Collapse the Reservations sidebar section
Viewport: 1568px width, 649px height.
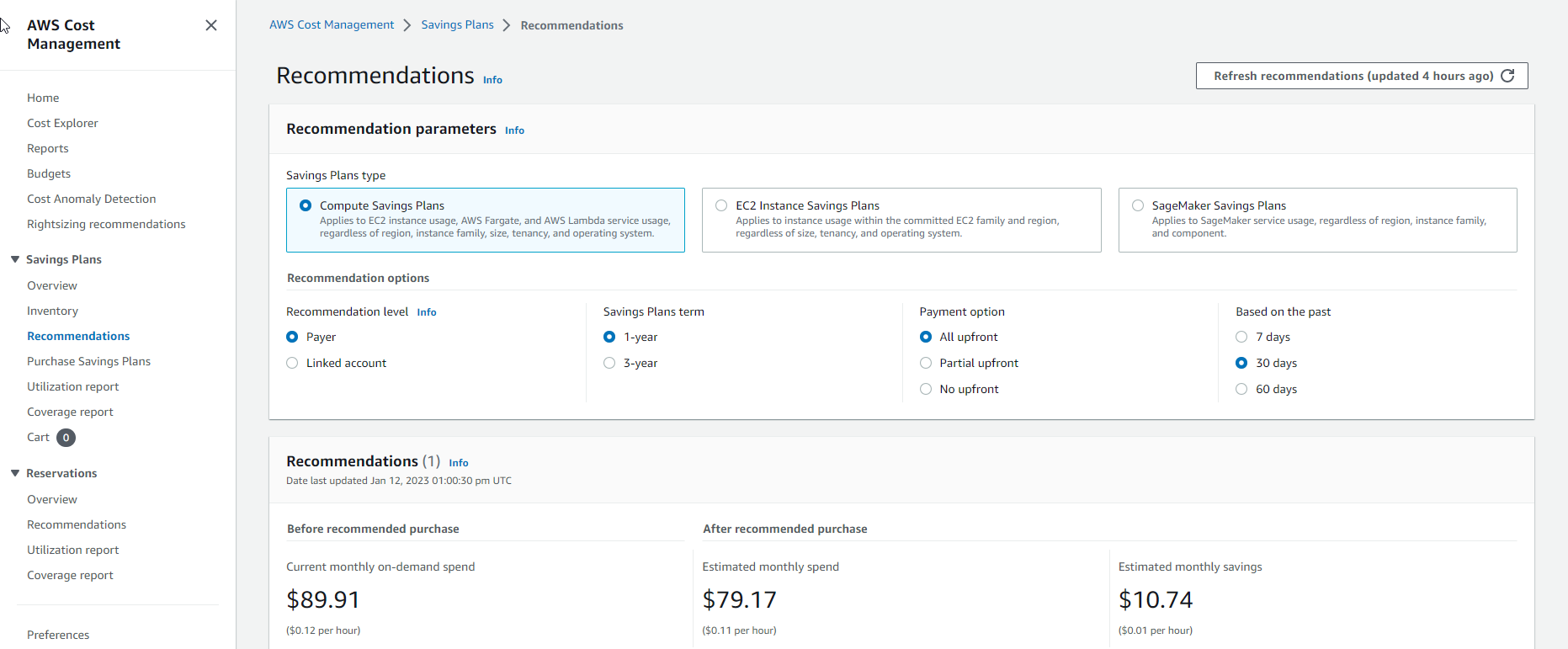tap(15, 473)
